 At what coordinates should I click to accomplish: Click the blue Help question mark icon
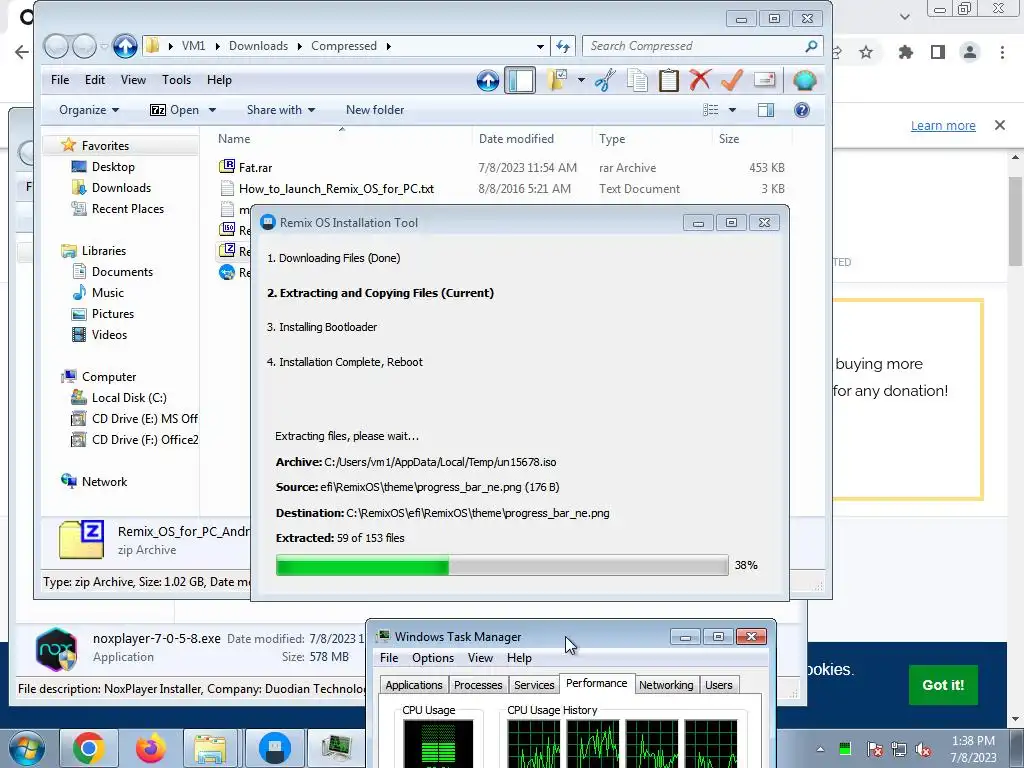pos(802,110)
